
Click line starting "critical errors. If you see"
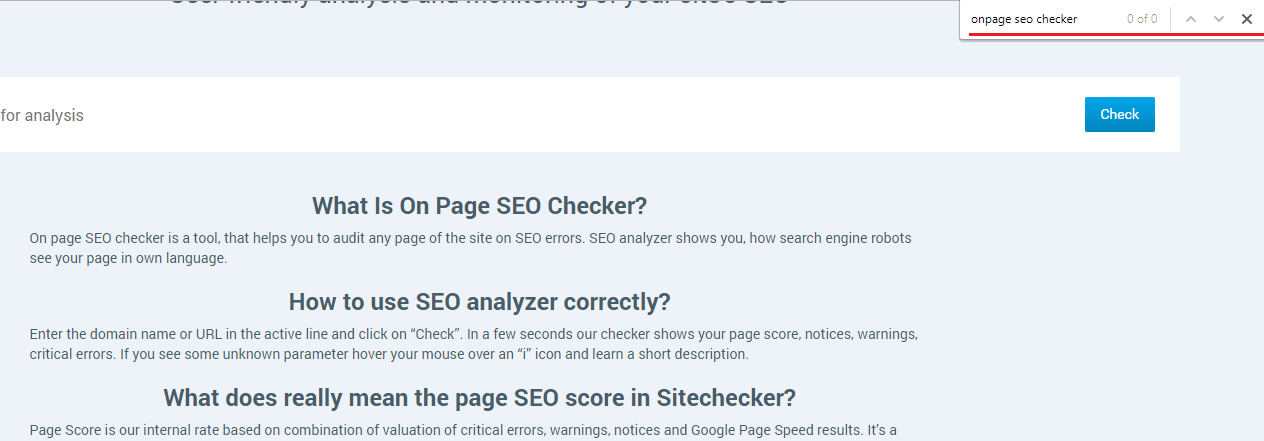[x=389, y=354]
